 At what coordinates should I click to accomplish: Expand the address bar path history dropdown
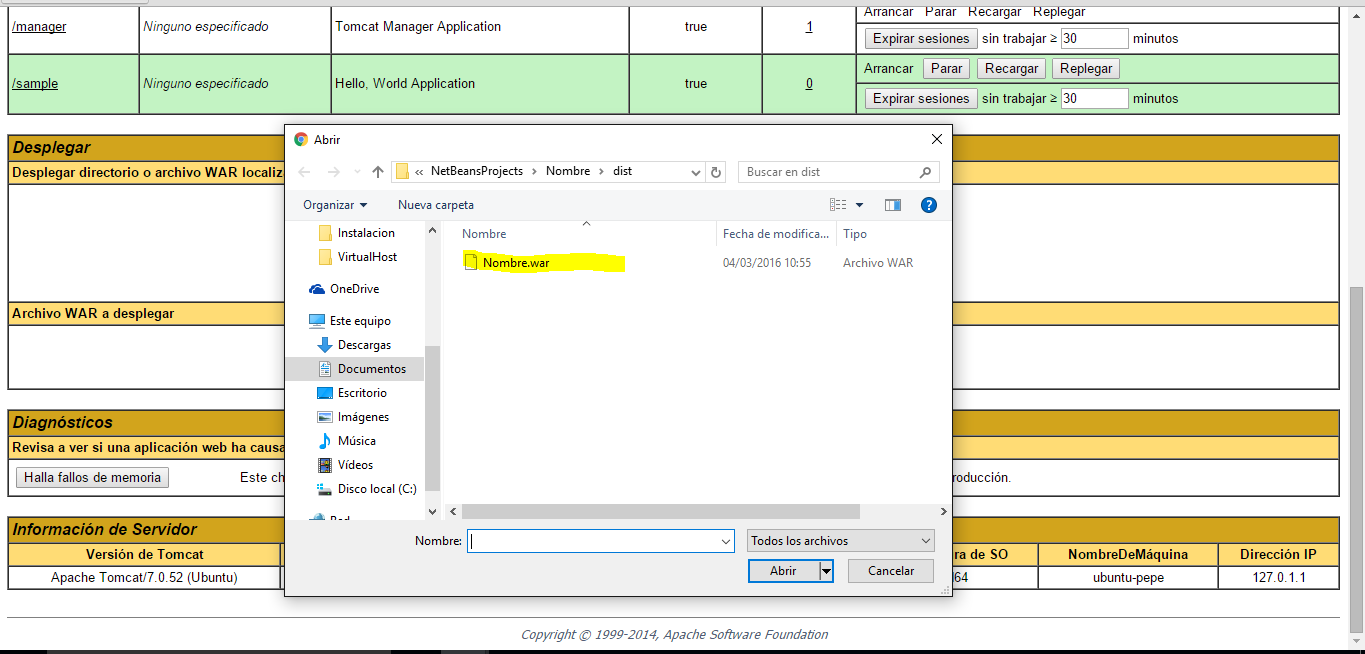pyautogui.click(x=696, y=172)
